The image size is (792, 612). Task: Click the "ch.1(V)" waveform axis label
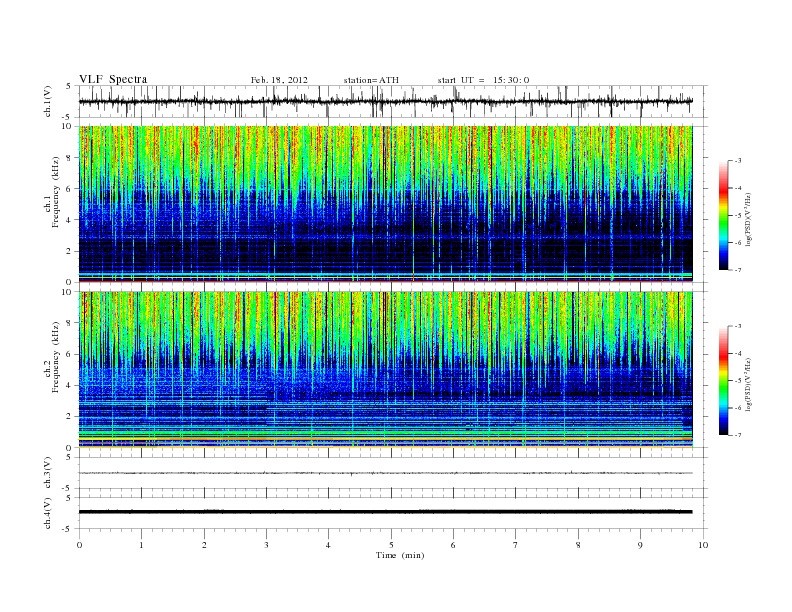coord(48,101)
